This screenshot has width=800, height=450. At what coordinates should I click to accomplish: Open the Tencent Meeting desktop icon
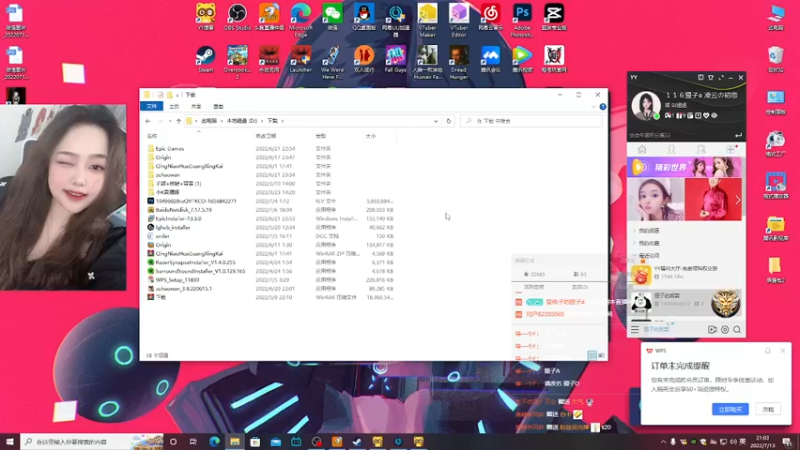tap(490, 59)
